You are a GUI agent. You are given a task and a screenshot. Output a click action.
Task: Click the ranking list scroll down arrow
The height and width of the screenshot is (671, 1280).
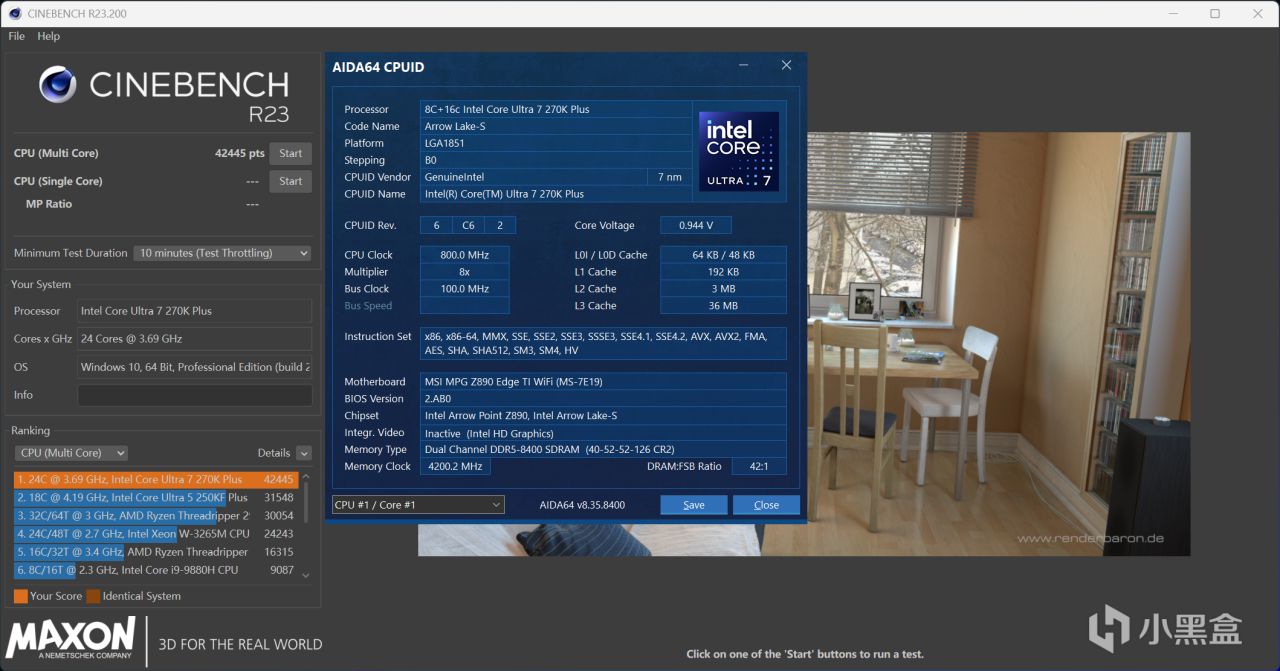point(306,575)
